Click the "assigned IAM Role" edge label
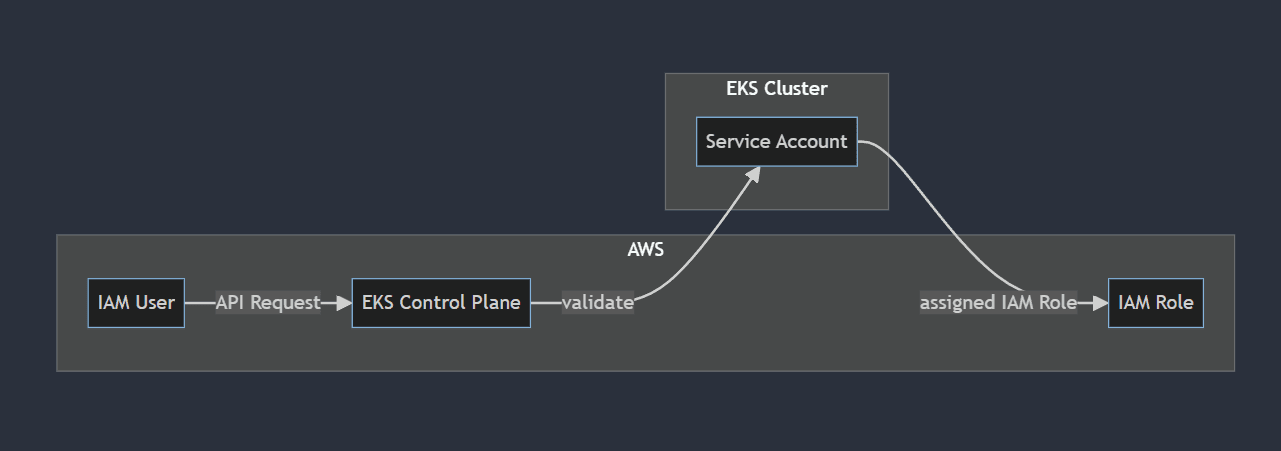 point(998,302)
